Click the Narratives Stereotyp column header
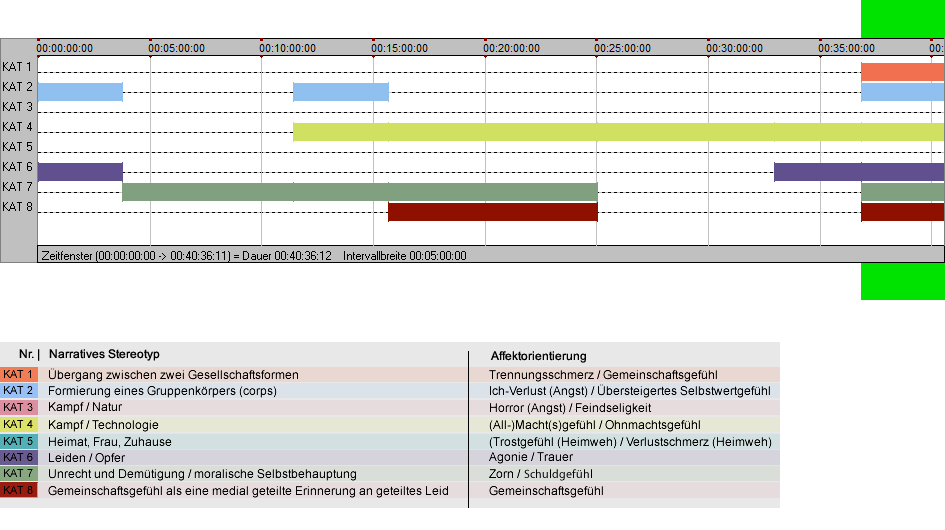The image size is (945, 530). (x=104, y=355)
